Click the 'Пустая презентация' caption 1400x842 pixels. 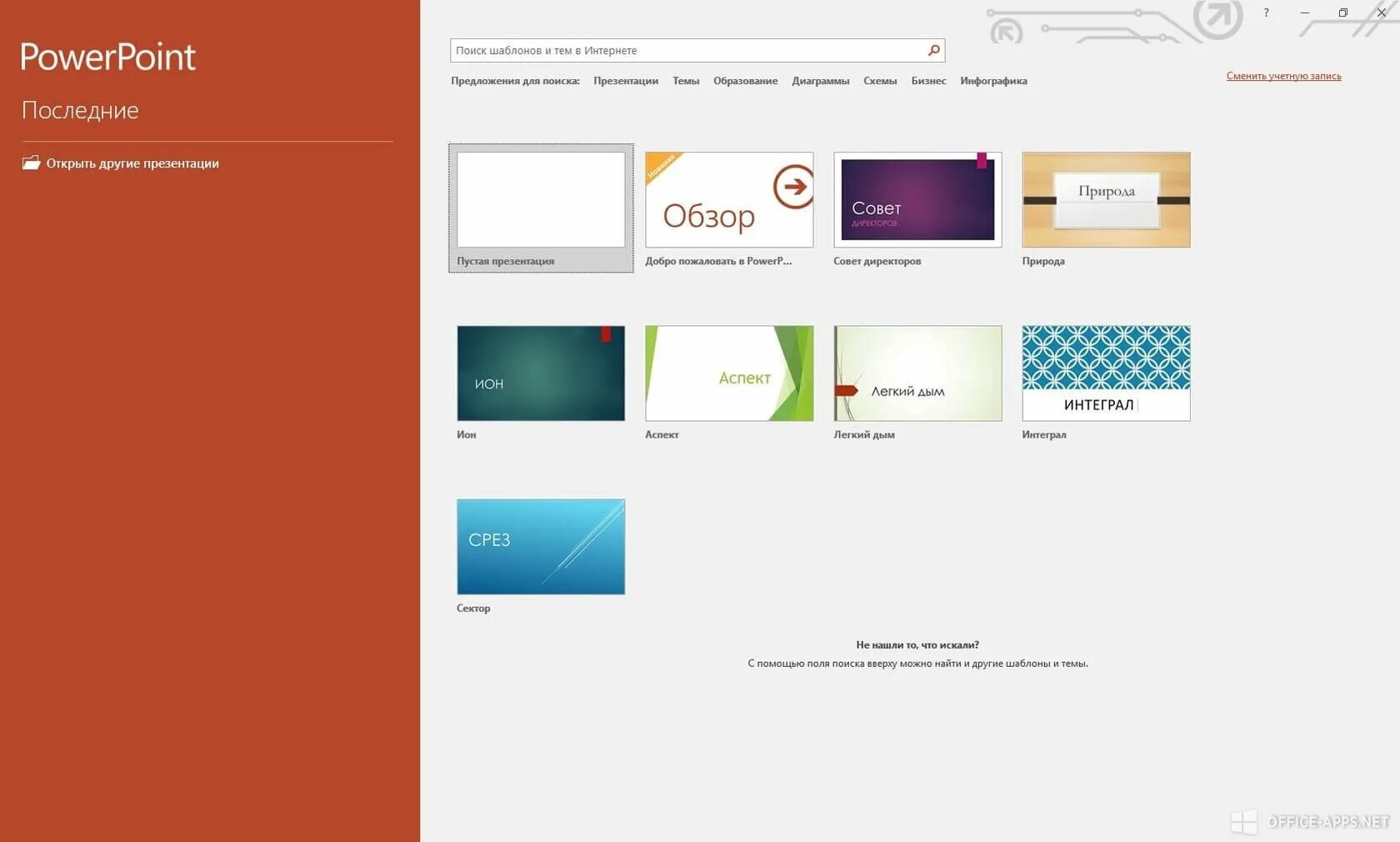[505, 261]
